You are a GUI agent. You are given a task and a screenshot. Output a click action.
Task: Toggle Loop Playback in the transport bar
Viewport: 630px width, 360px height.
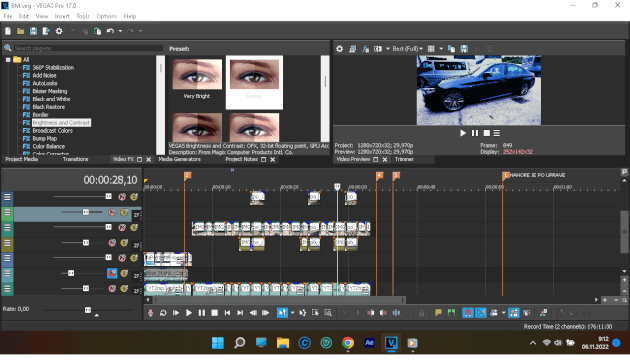click(163, 313)
